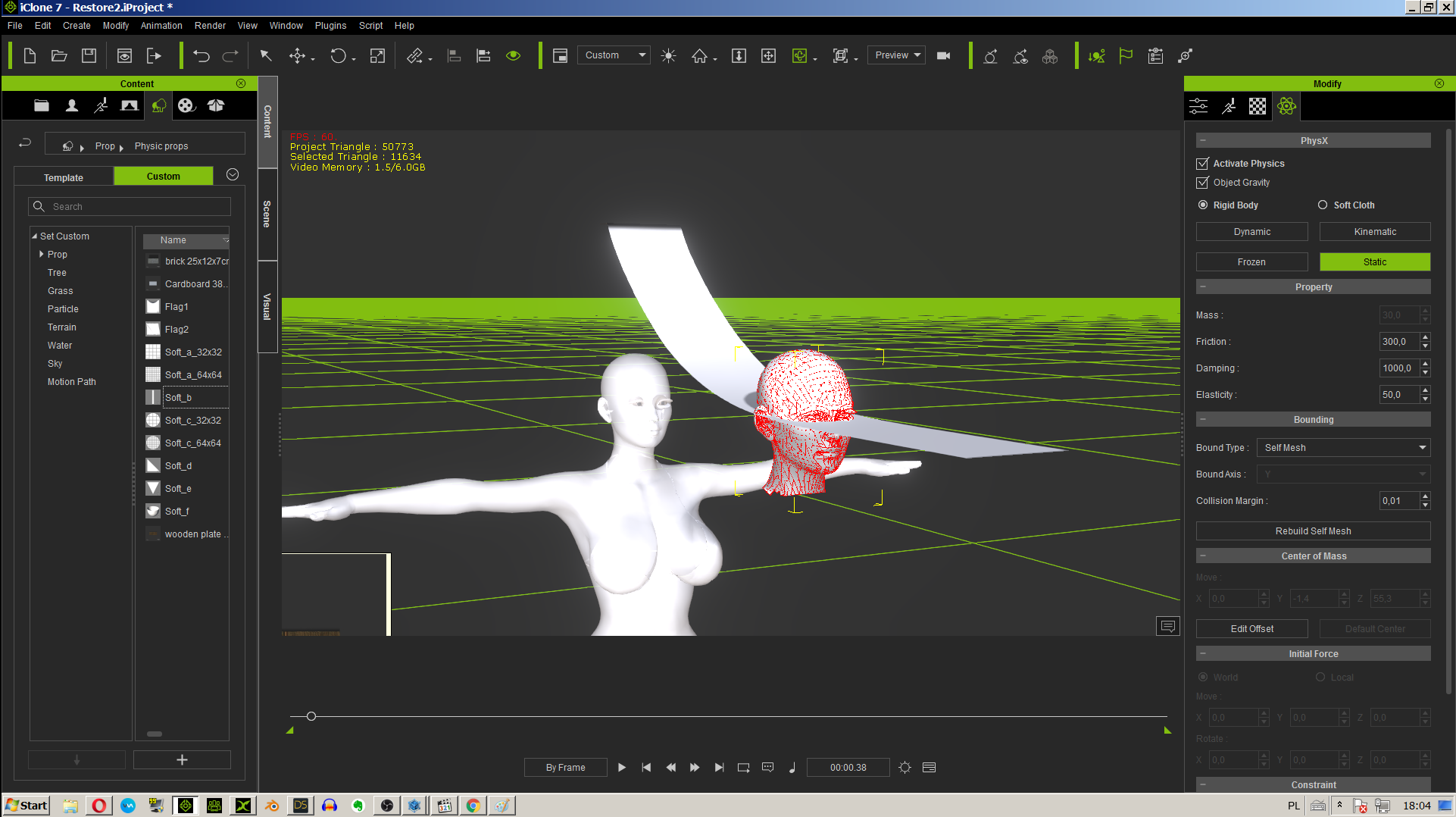The image size is (1456, 817).
Task: Click the Rebuild Self Mesh button
Action: [1313, 531]
